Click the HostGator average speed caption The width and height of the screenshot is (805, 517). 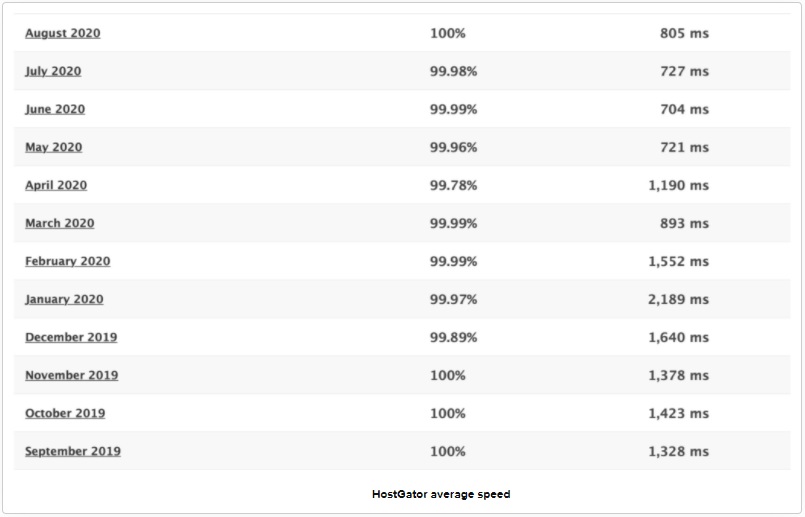(x=441, y=494)
